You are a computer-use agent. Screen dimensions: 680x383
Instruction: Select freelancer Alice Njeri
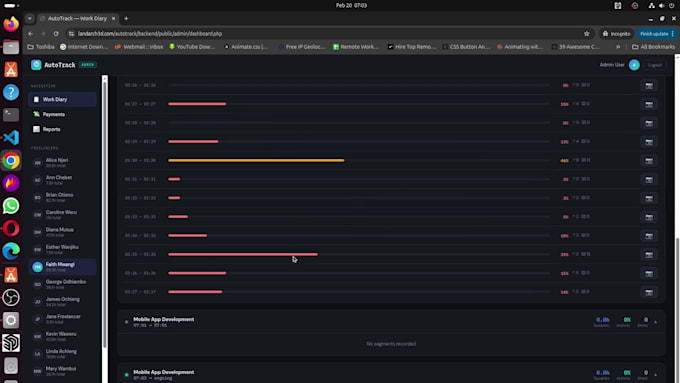pyautogui.click(x=62, y=162)
